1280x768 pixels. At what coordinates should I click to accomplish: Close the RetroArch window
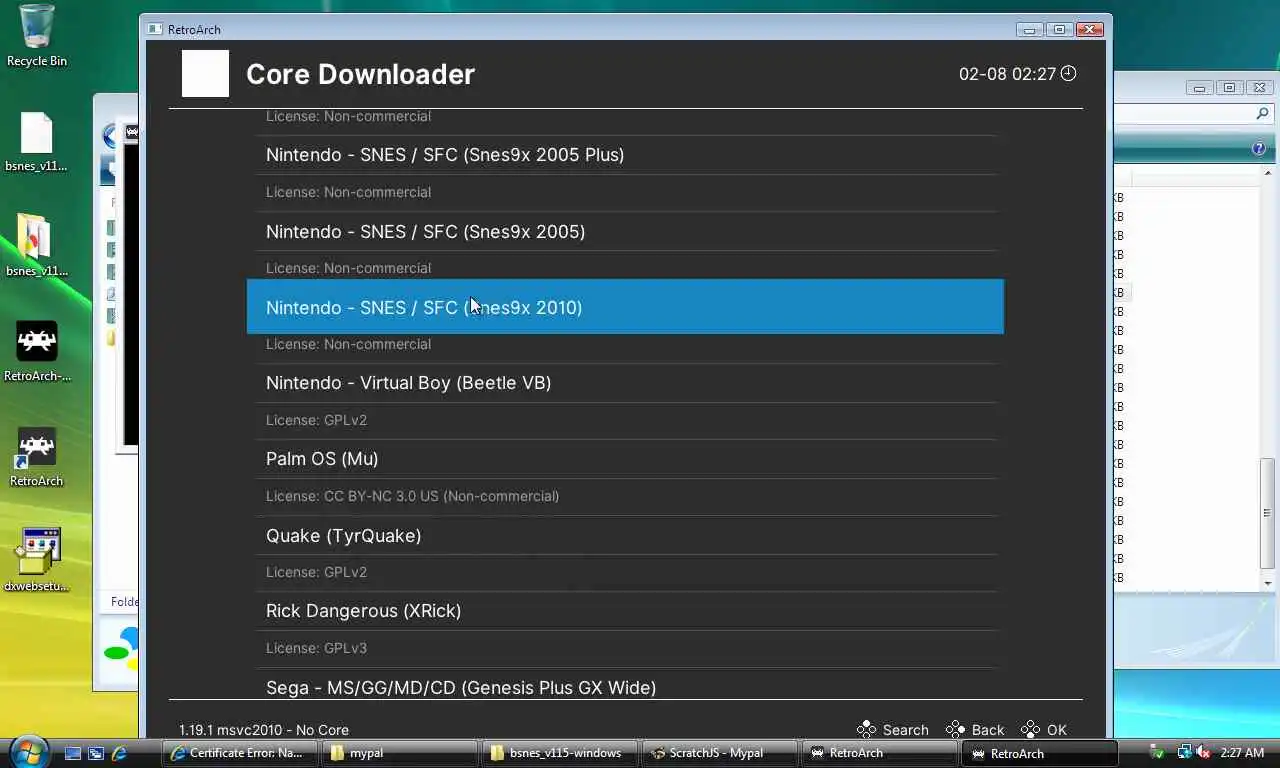(x=1090, y=29)
